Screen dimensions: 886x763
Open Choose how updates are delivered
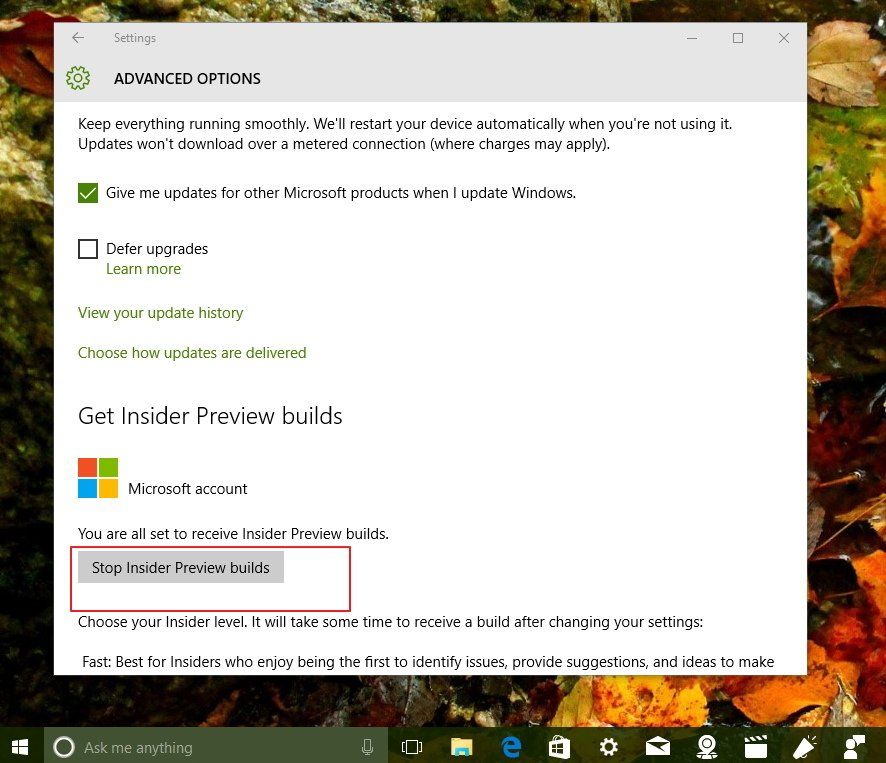[192, 352]
